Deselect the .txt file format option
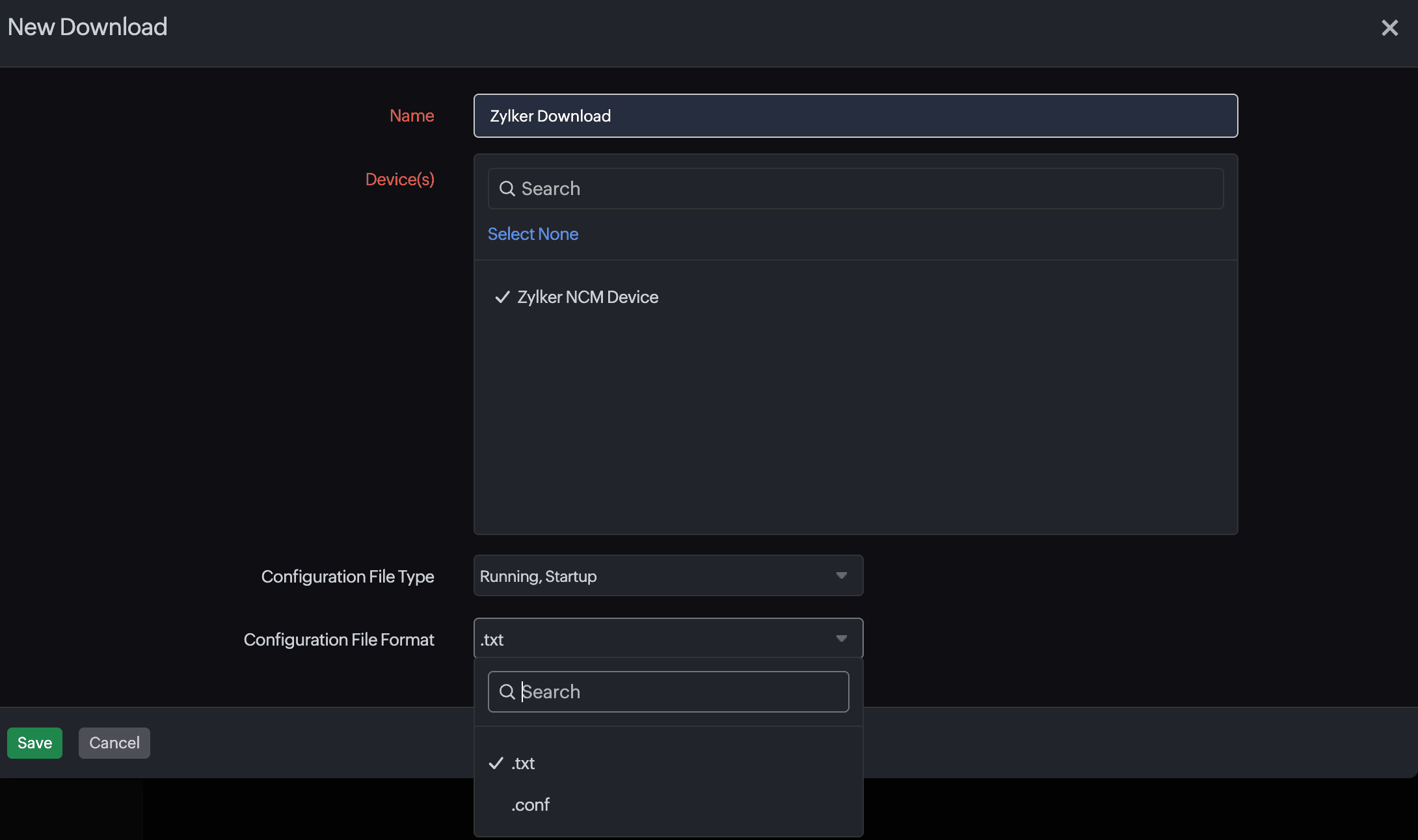Screen dimensions: 1418x840 [522, 763]
